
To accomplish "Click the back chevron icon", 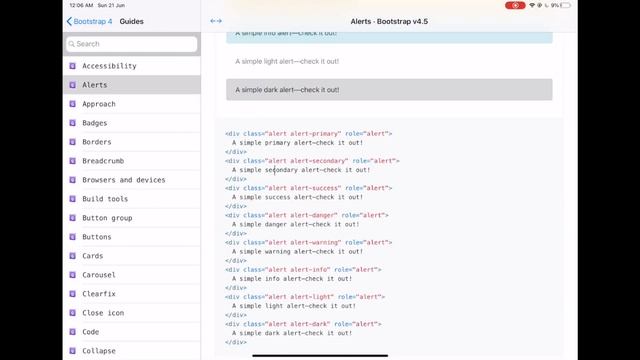I will (69, 21).
